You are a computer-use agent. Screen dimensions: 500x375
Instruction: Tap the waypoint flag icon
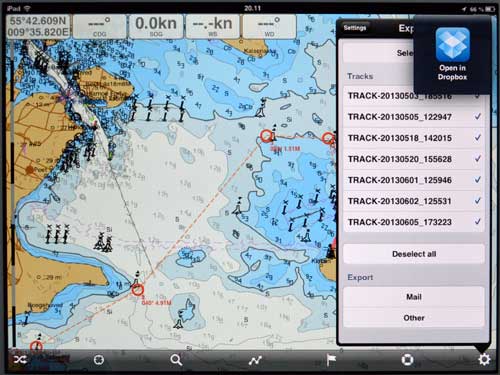(331, 360)
